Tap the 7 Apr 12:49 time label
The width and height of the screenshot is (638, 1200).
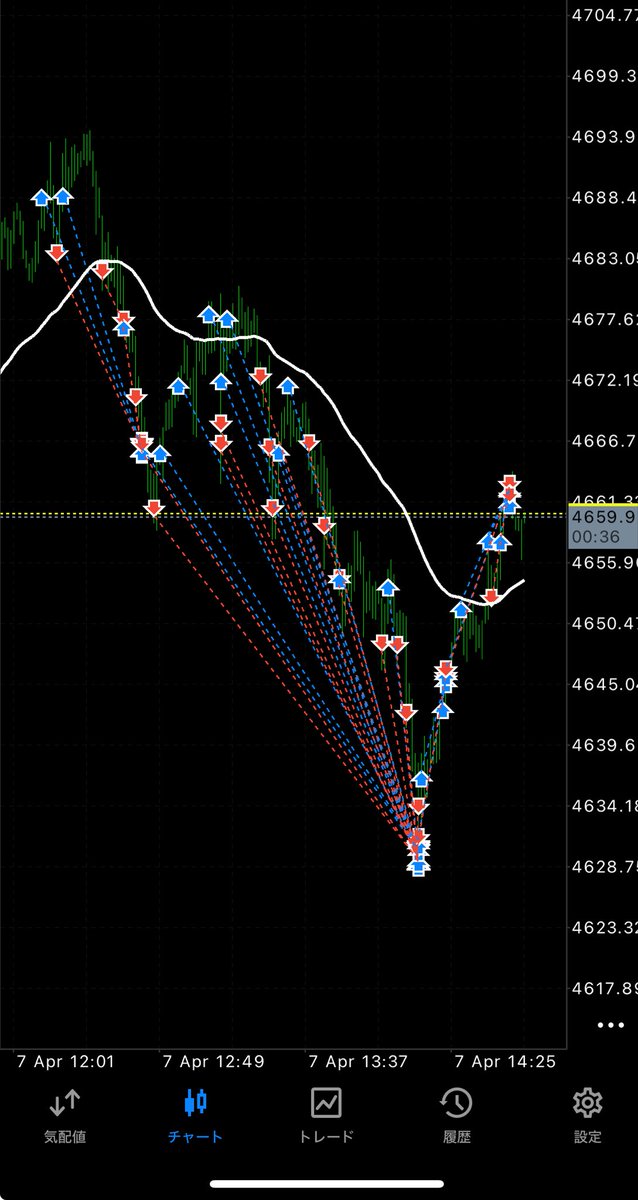tap(213, 1061)
